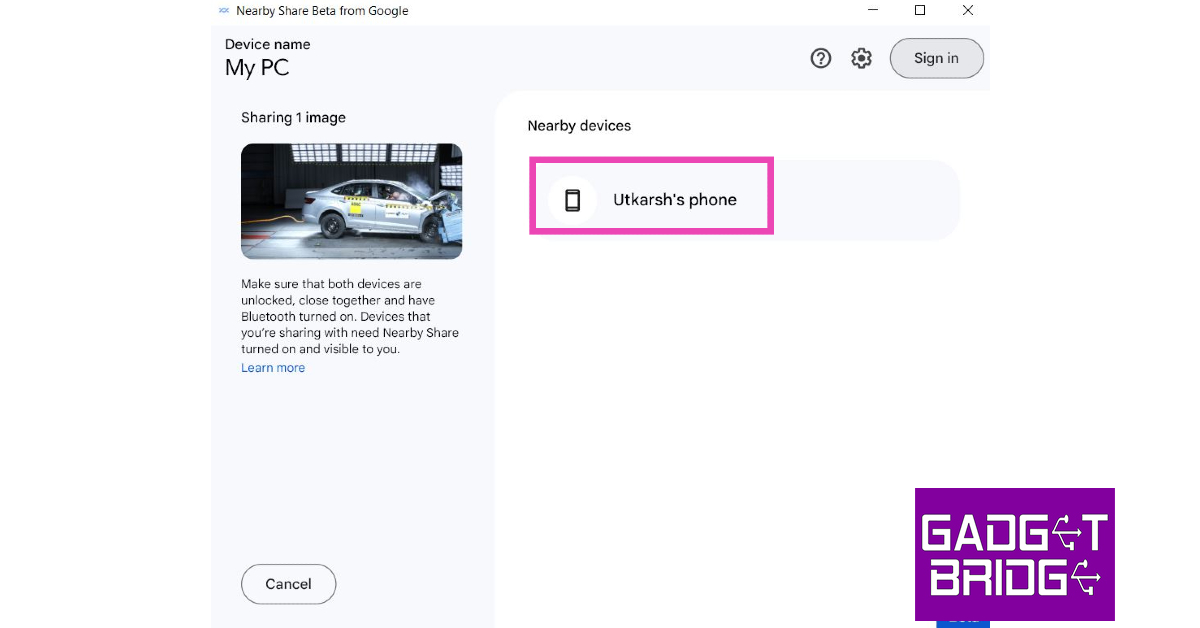
Task: Cancel the image sharing
Action: pyautogui.click(x=288, y=584)
